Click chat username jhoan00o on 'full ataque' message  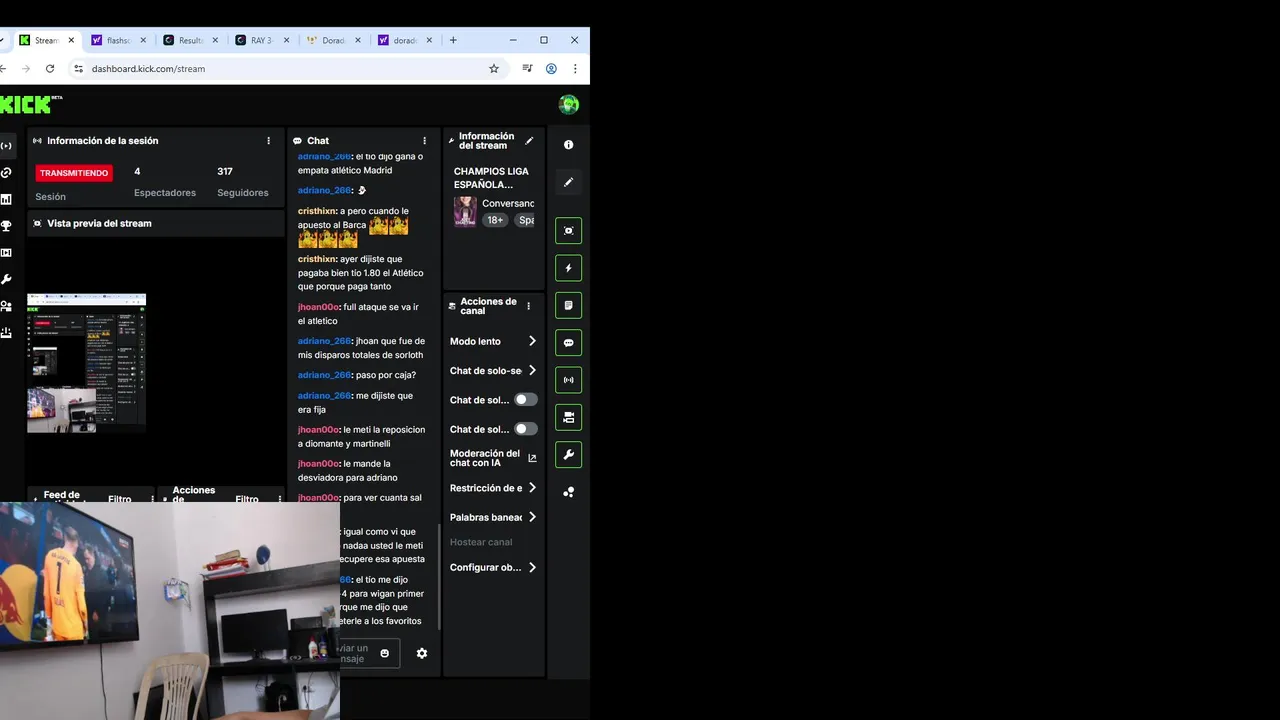click(317, 307)
